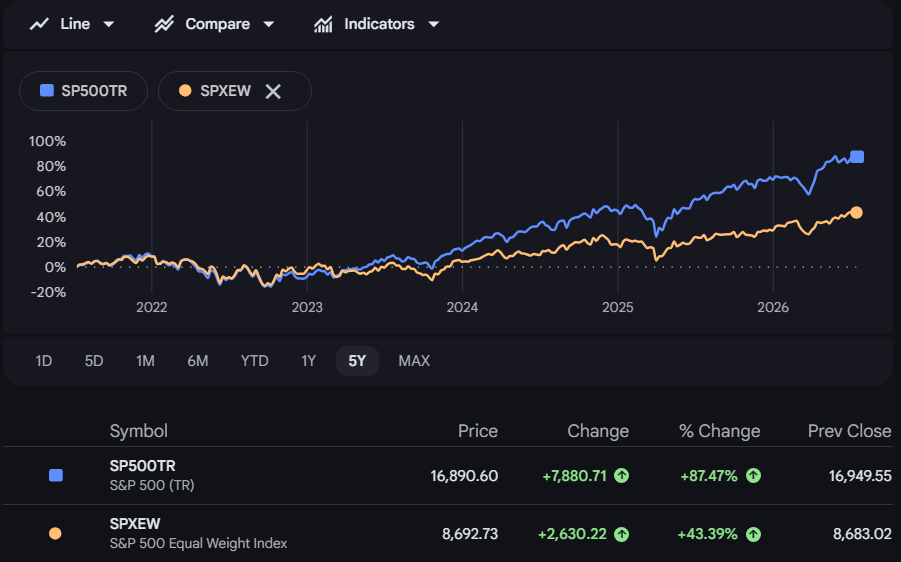The image size is (901, 562).
Task: Click the orange SPXEW endpoint marker on chart
Action: (856, 213)
